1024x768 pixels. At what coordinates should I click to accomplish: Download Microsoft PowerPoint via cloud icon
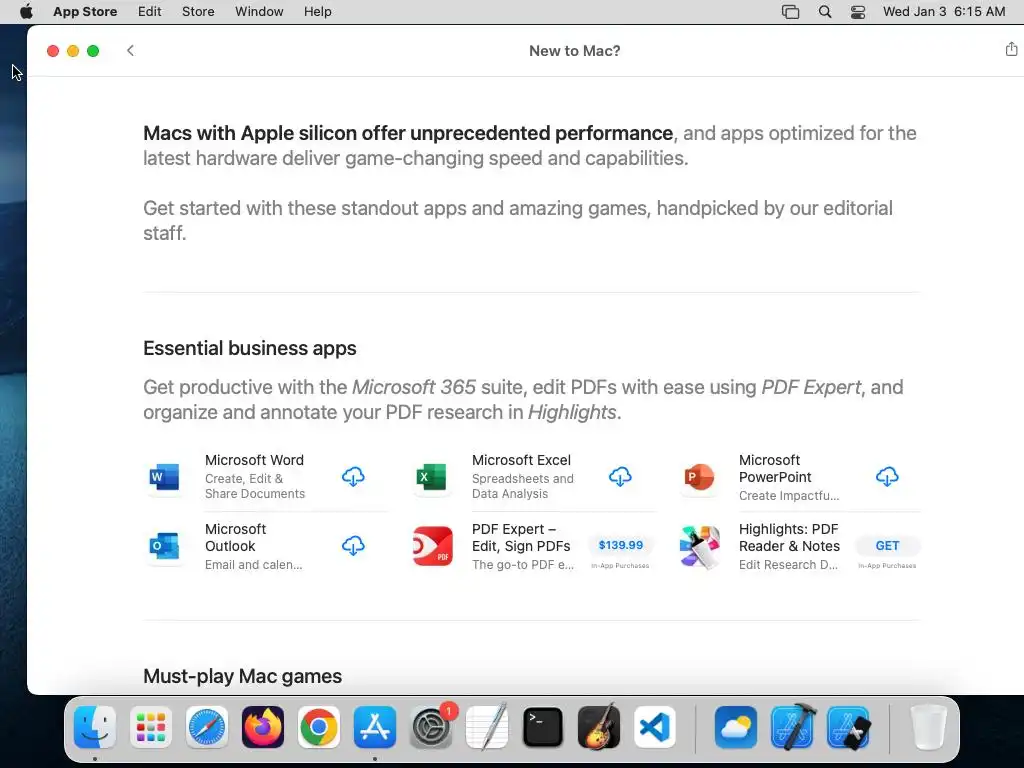[887, 477]
